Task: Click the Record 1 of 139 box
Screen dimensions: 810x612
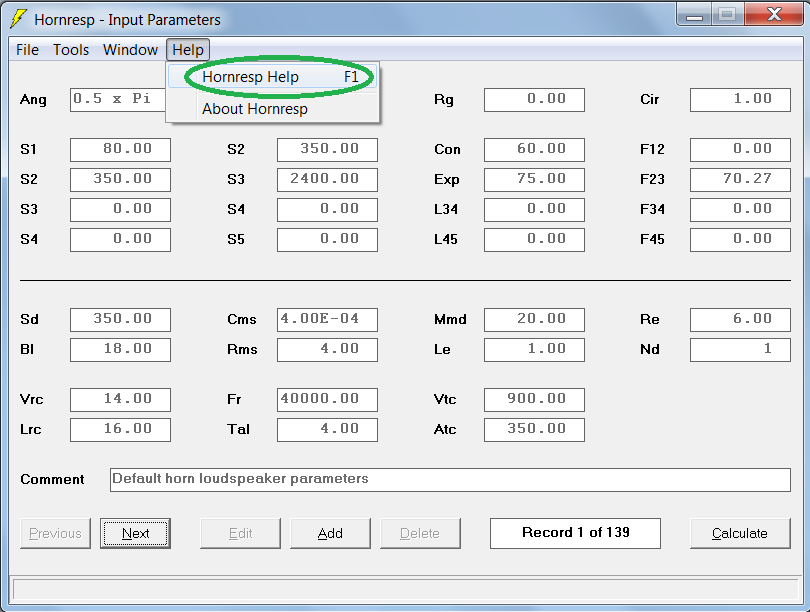Action: tap(575, 533)
